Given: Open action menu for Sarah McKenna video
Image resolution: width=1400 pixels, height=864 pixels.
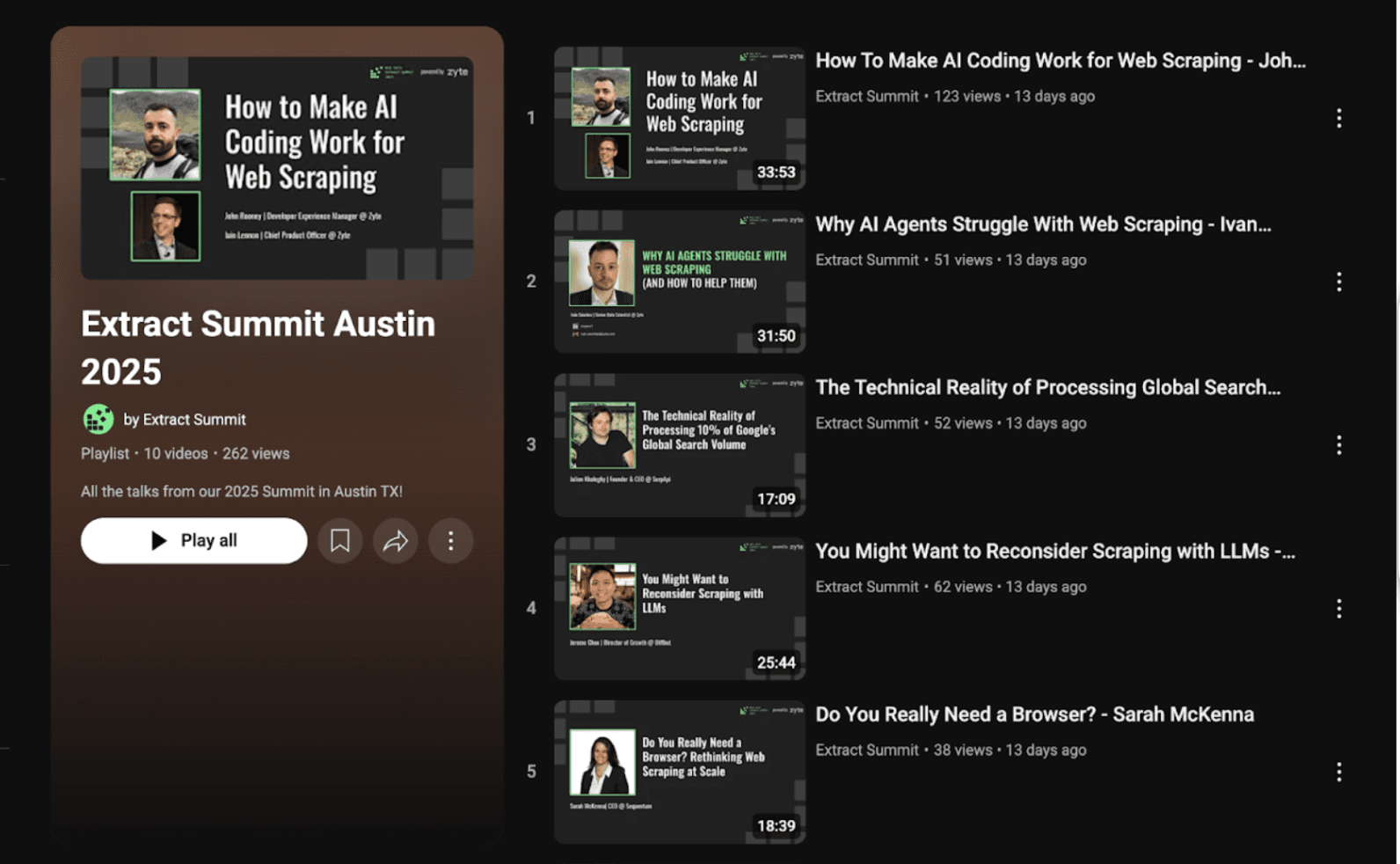Looking at the screenshot, I should pyautogui.click(x=1338, y=772).
